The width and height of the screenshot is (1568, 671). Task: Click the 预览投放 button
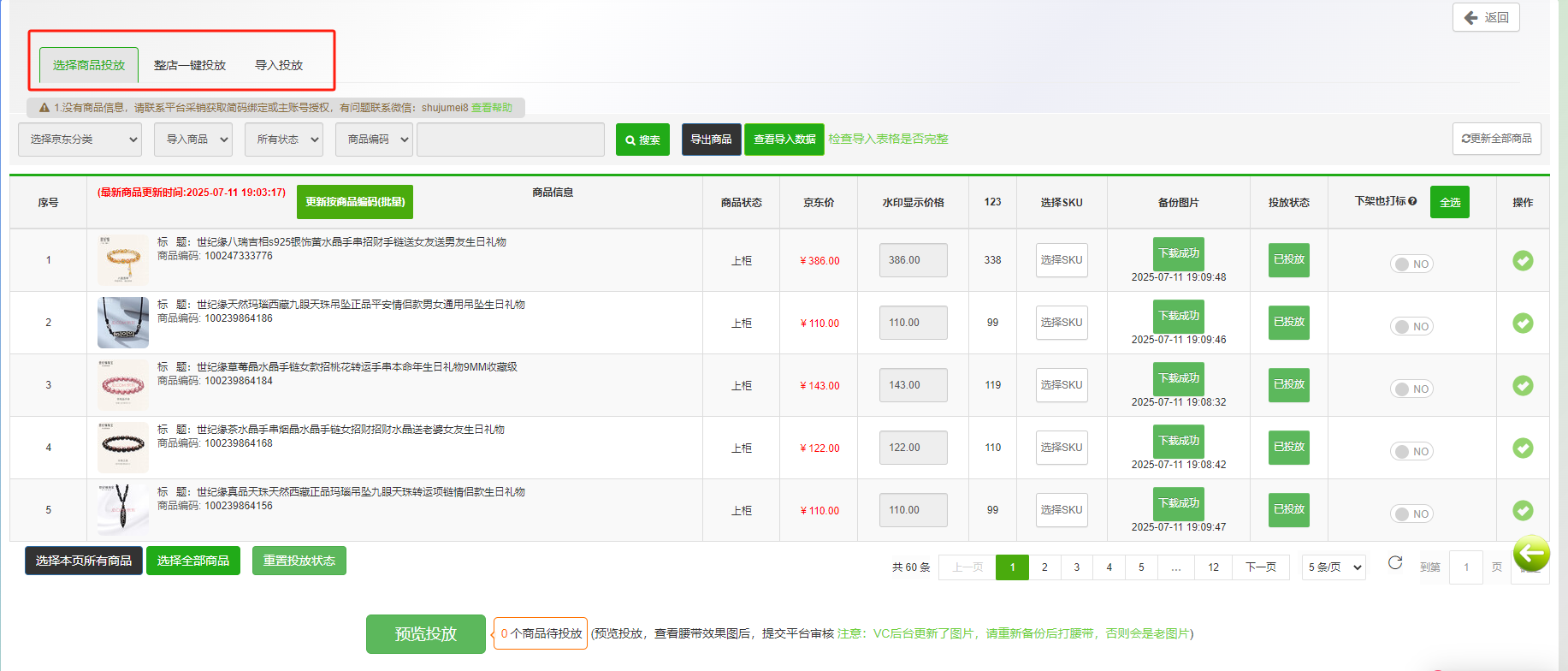coord(425,634)
